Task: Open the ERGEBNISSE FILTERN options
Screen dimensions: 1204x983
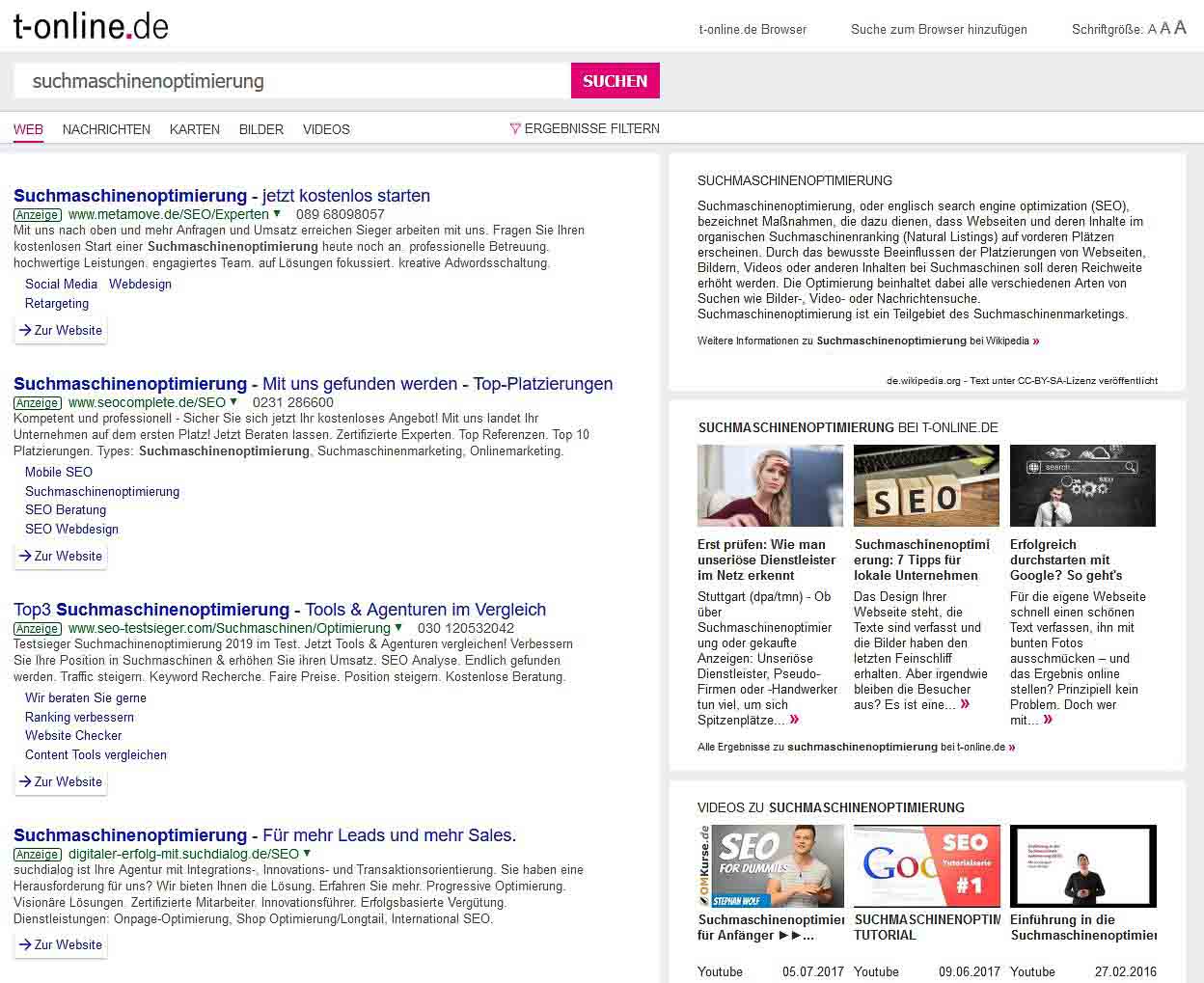Action: [585, 128]
